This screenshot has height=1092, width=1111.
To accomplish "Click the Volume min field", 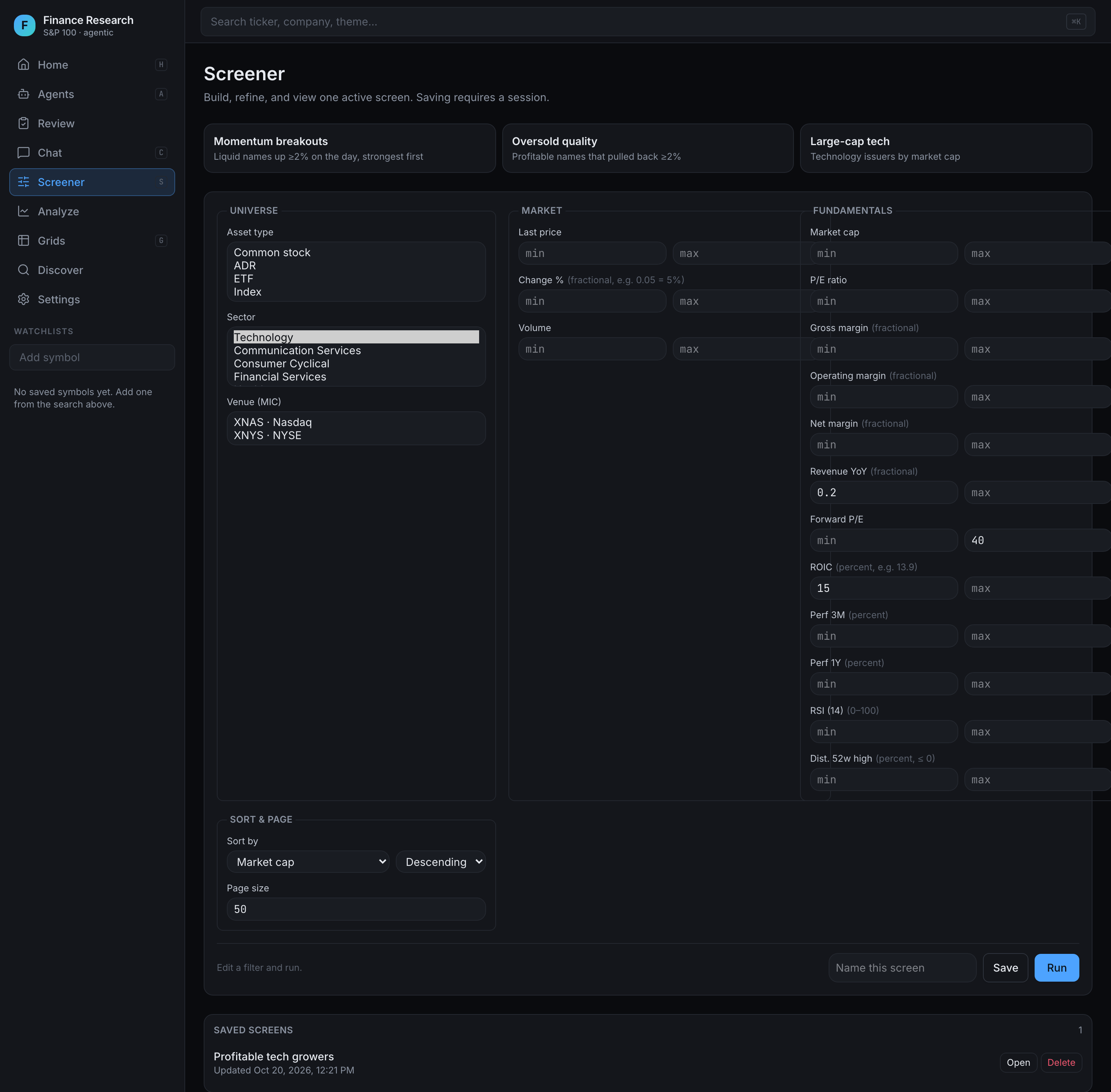I will pos(592,349).
